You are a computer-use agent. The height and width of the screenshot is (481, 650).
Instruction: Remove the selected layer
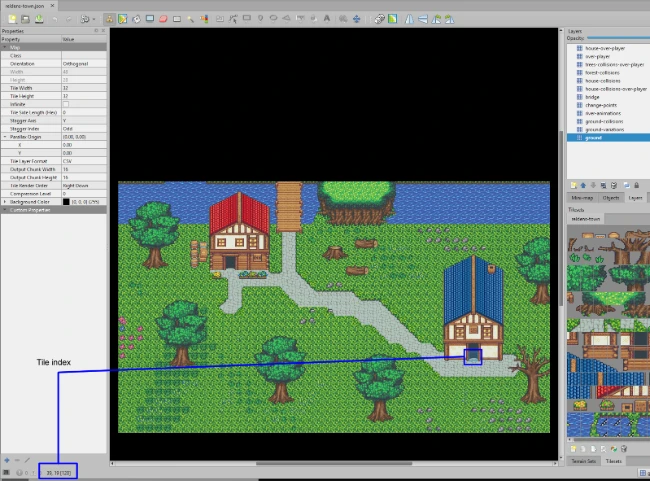click(x=614, y=185)
